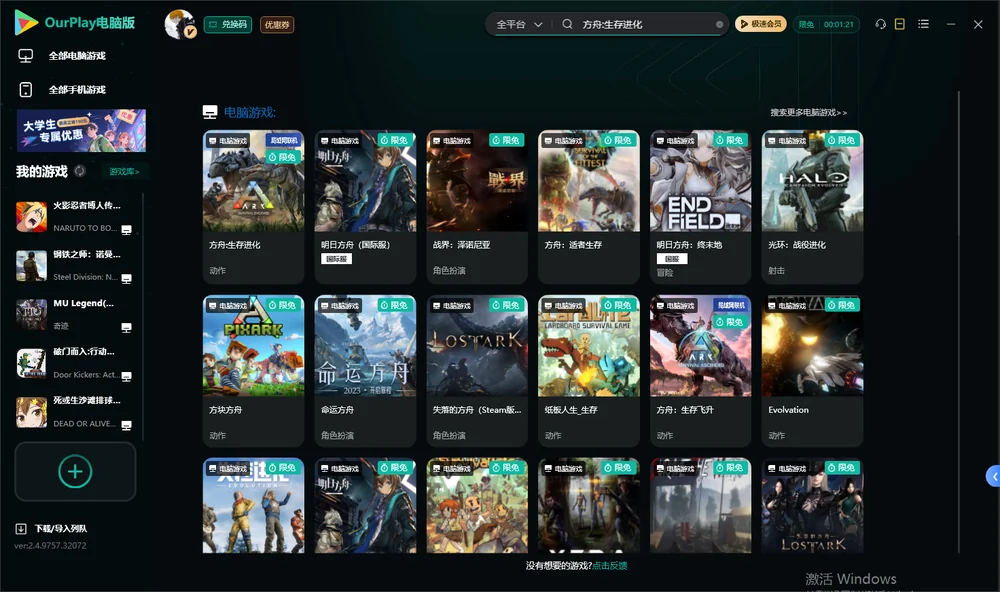Image resolution: width=1000 pixels, height=592 pixels.
Task: Click 国服 tag under 明日方舟:终末地
Action: (x=672, y=259)
